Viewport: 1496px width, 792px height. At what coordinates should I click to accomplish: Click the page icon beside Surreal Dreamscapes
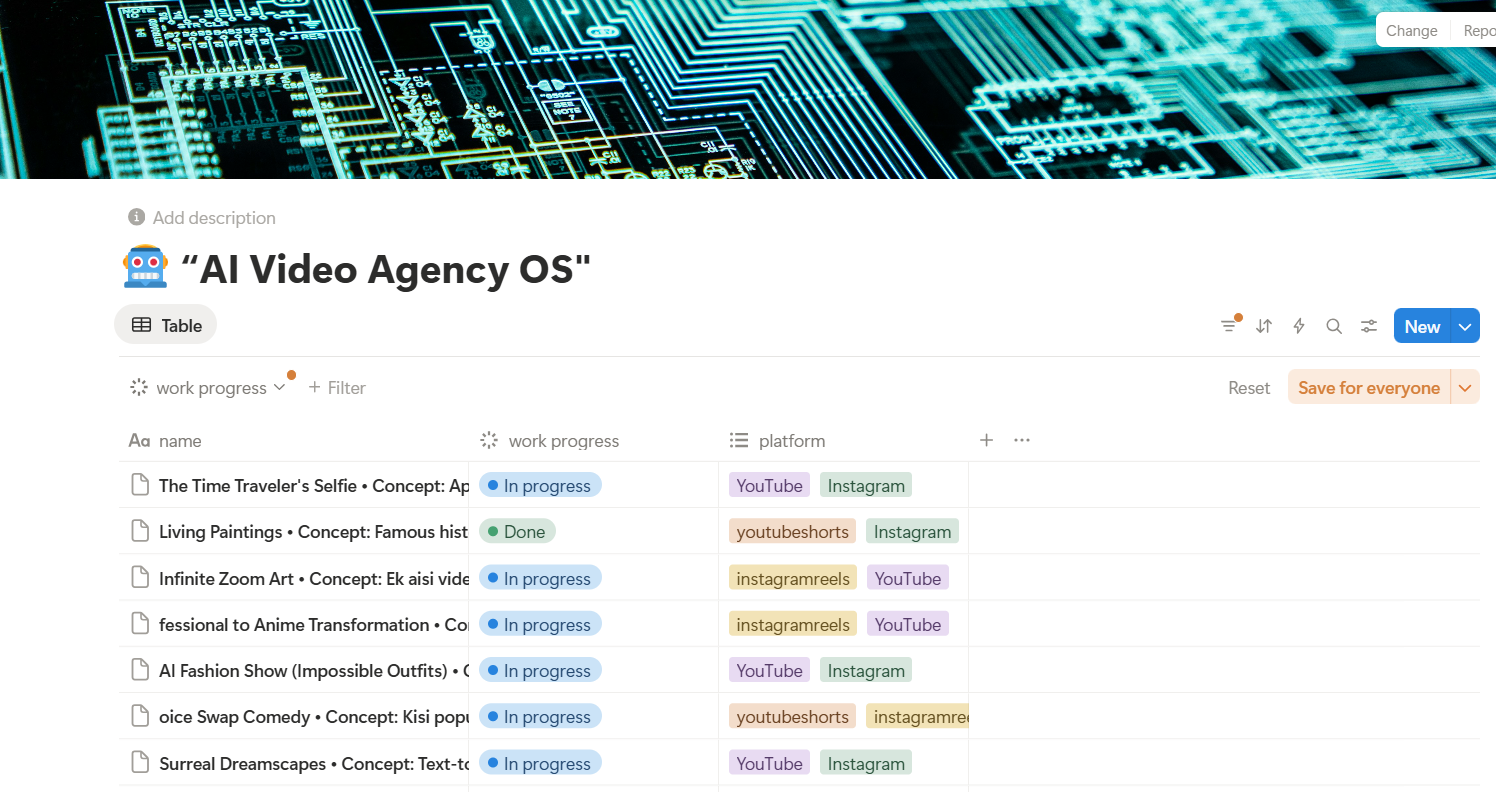click(x=139, y=762)
